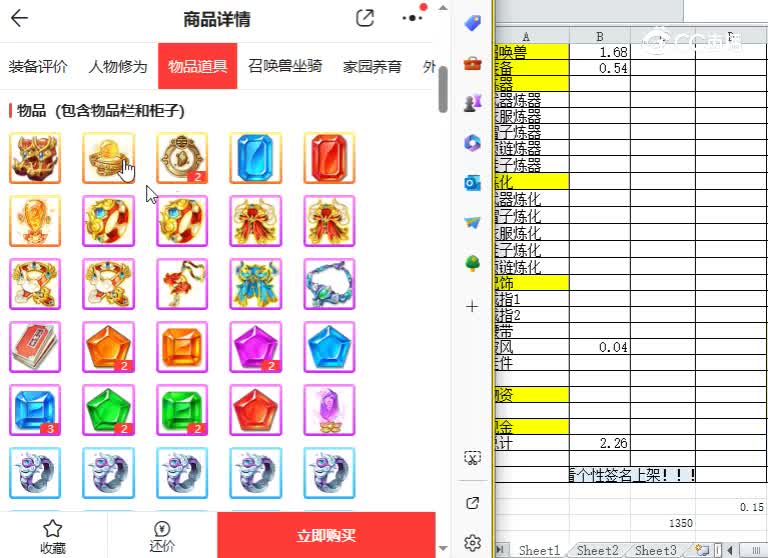This screenshot has height=558, width=768.
Task: Select the purple crystal on lotus item
Action: (329, 410)
